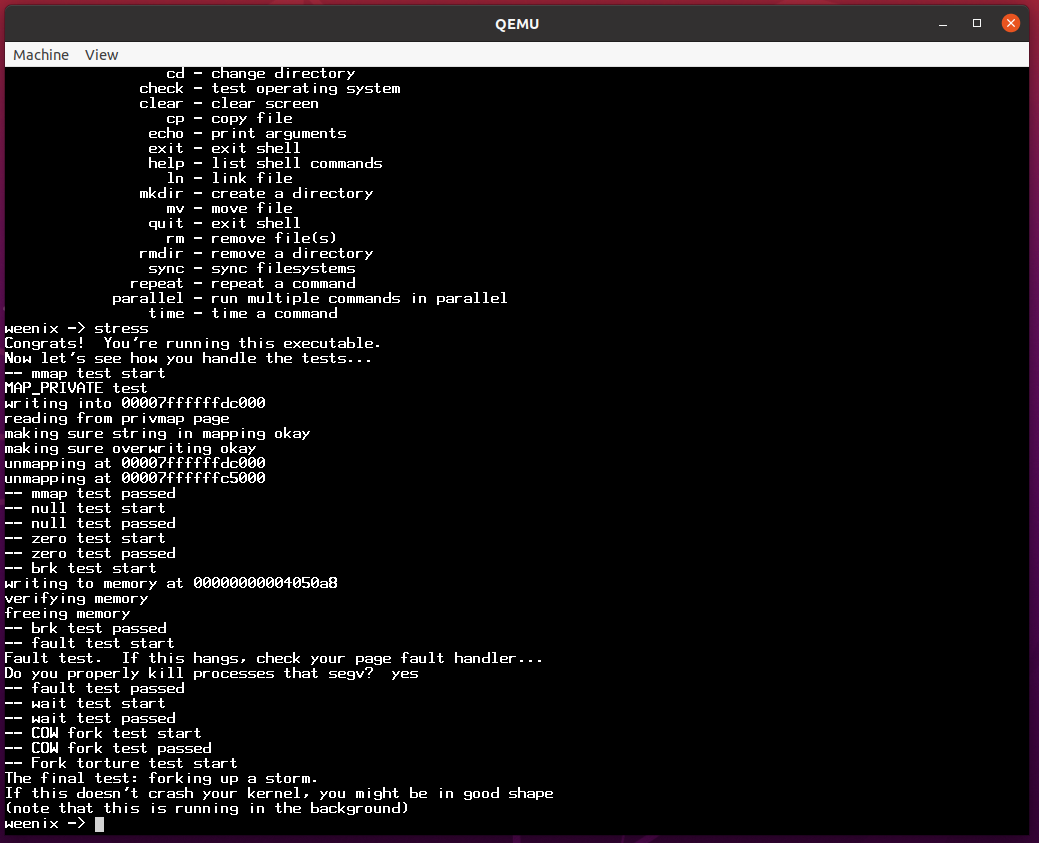Image resolution: width=1039 pixels, height=843 pixels.
Task: Click the 'parallel' command entry in help list
Action: (148, 298)
